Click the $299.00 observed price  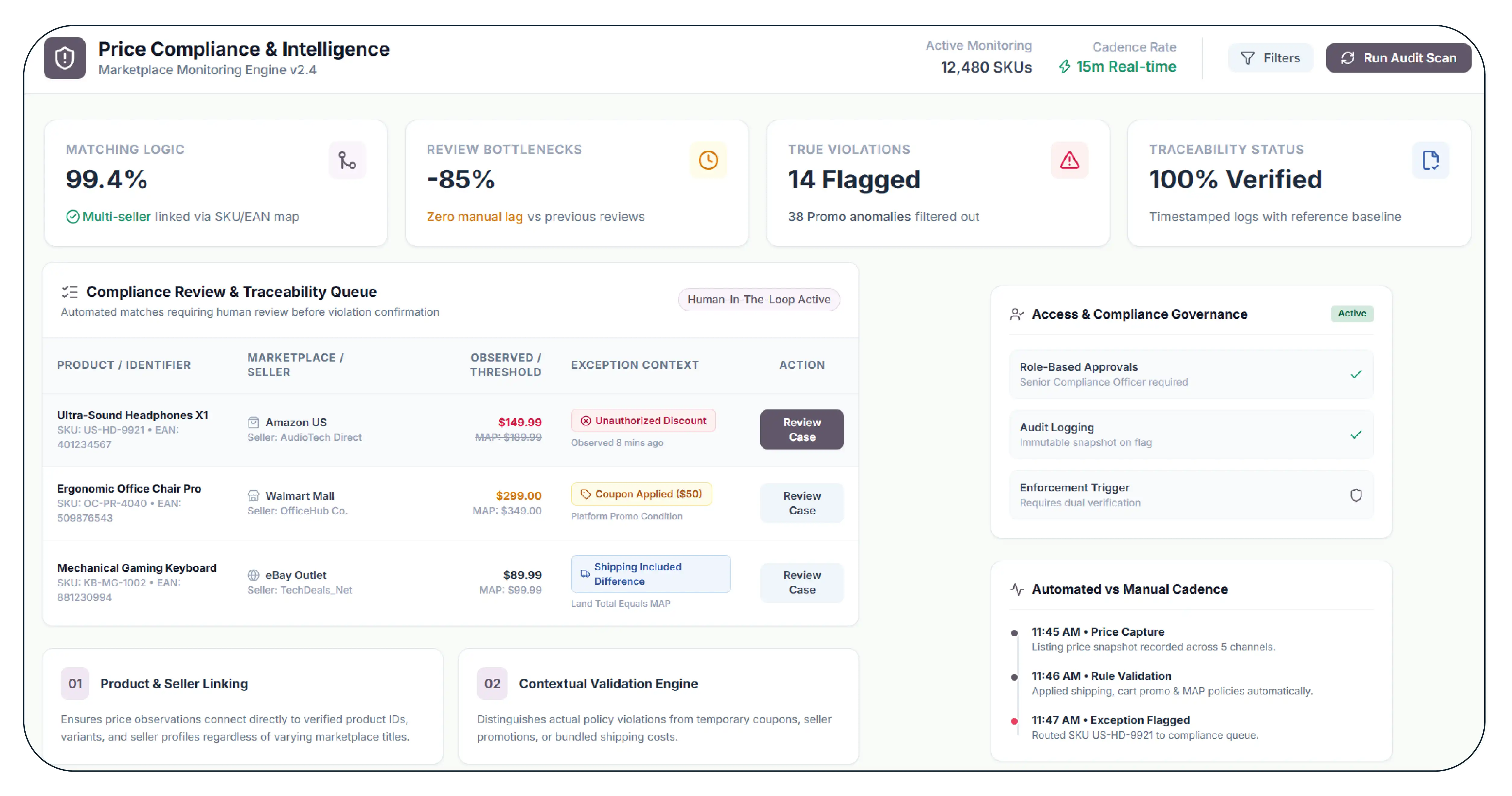click(519, 496)
